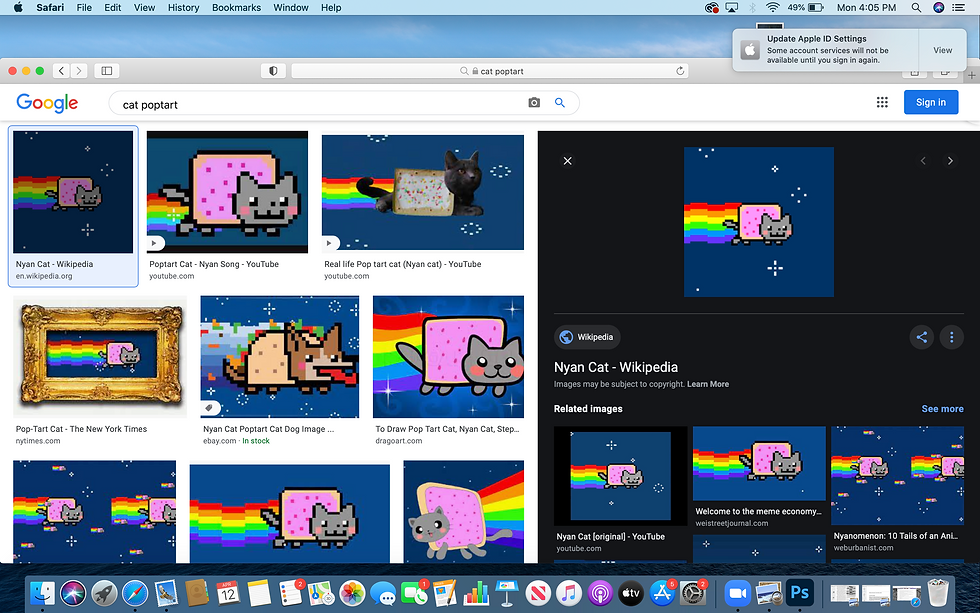Click the blue magnifier search icon
This screenshot has height=613, width=980.
(560, 102)
